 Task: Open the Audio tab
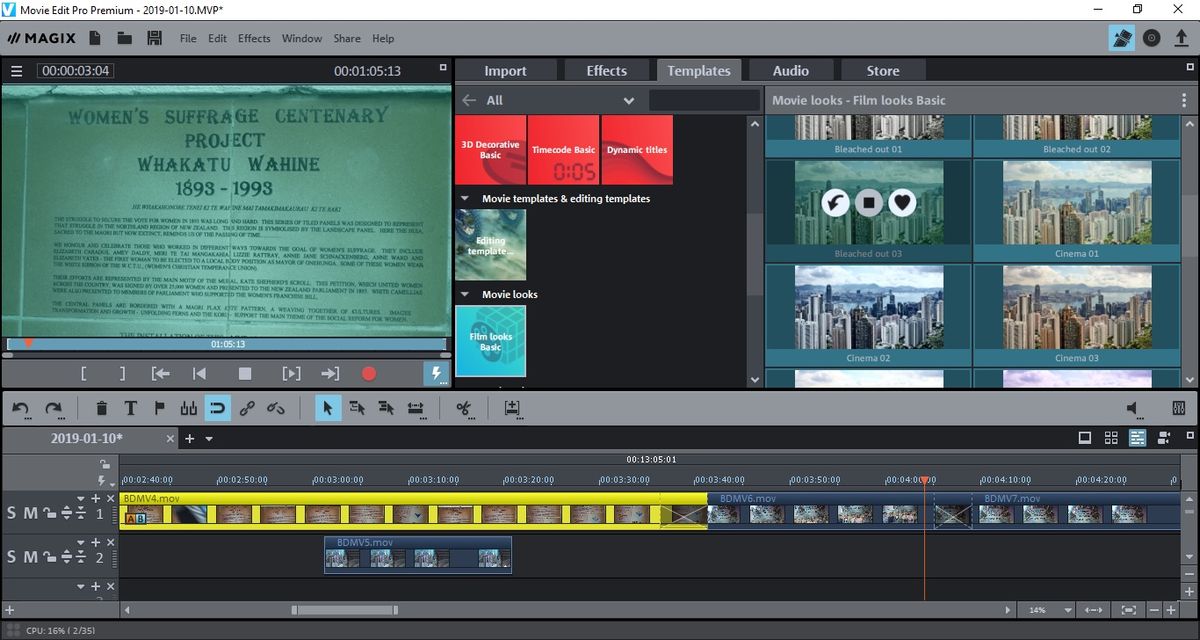coord(790,70)
